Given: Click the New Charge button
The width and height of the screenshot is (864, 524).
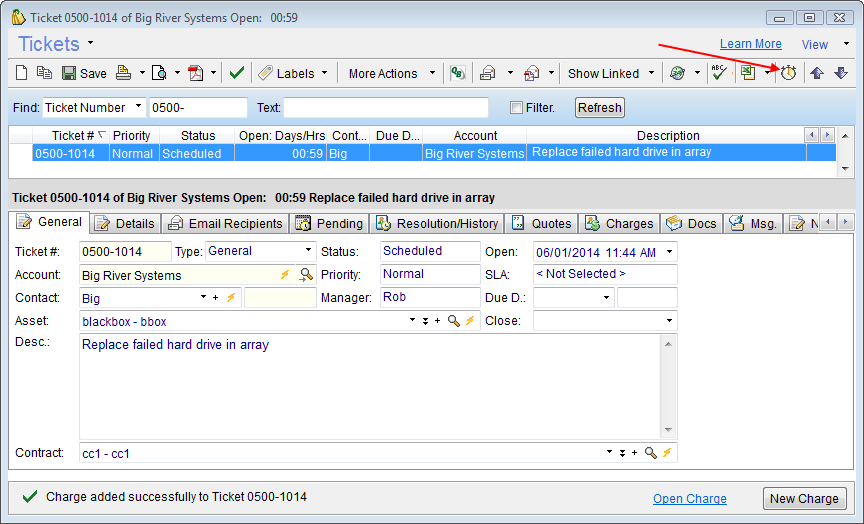Looking at the screenshot, I should (804, 499).
